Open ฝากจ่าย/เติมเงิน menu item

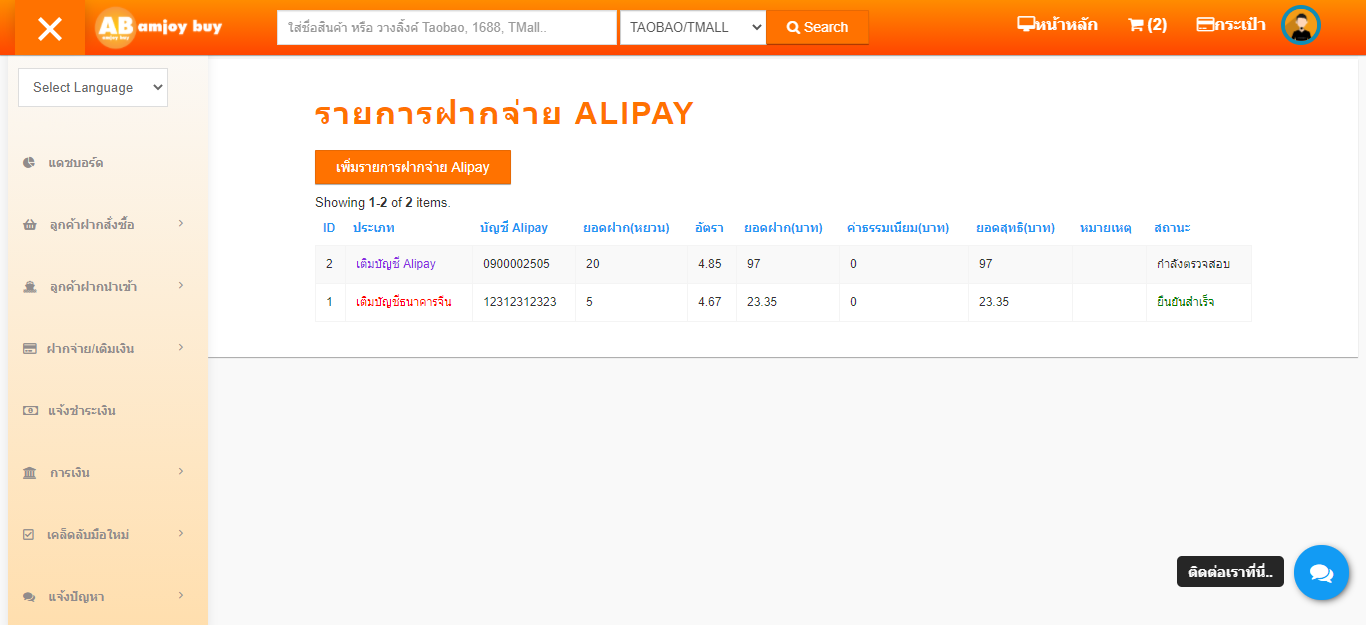click(x=90, y=349)
